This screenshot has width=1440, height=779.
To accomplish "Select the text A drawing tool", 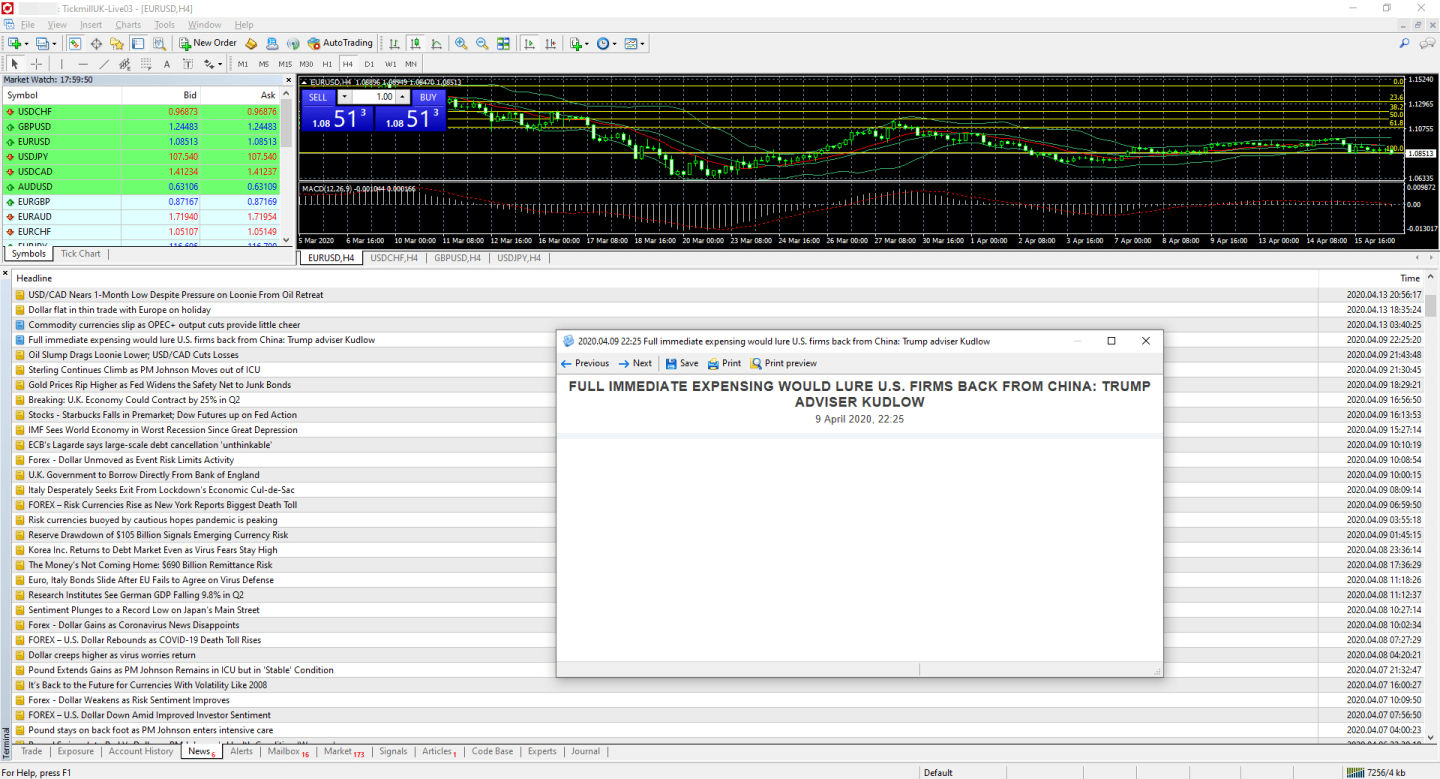I will pos(167,64).
